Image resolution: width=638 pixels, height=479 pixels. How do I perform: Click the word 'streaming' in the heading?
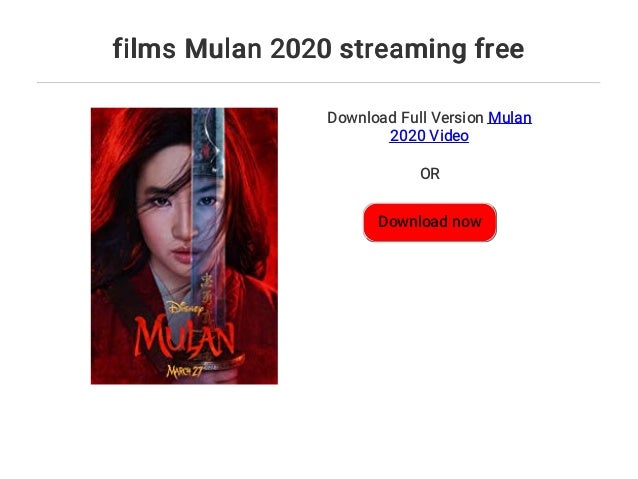click(403, 50)
